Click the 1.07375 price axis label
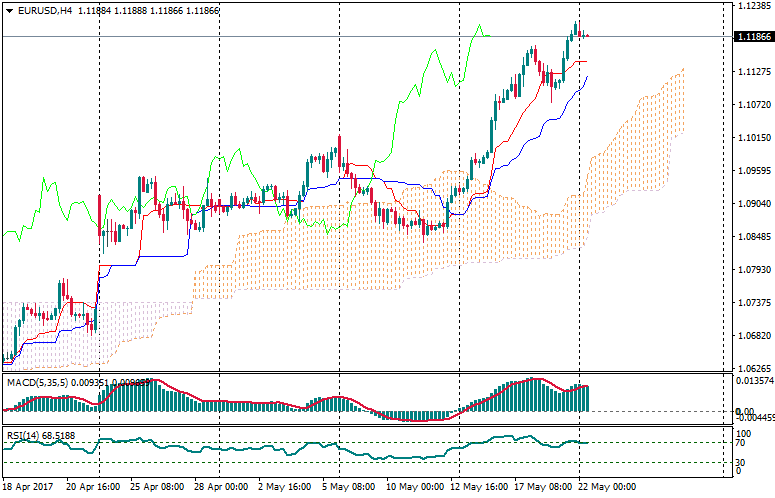Viewport: 775px width, 498px height. coord(752,303)
